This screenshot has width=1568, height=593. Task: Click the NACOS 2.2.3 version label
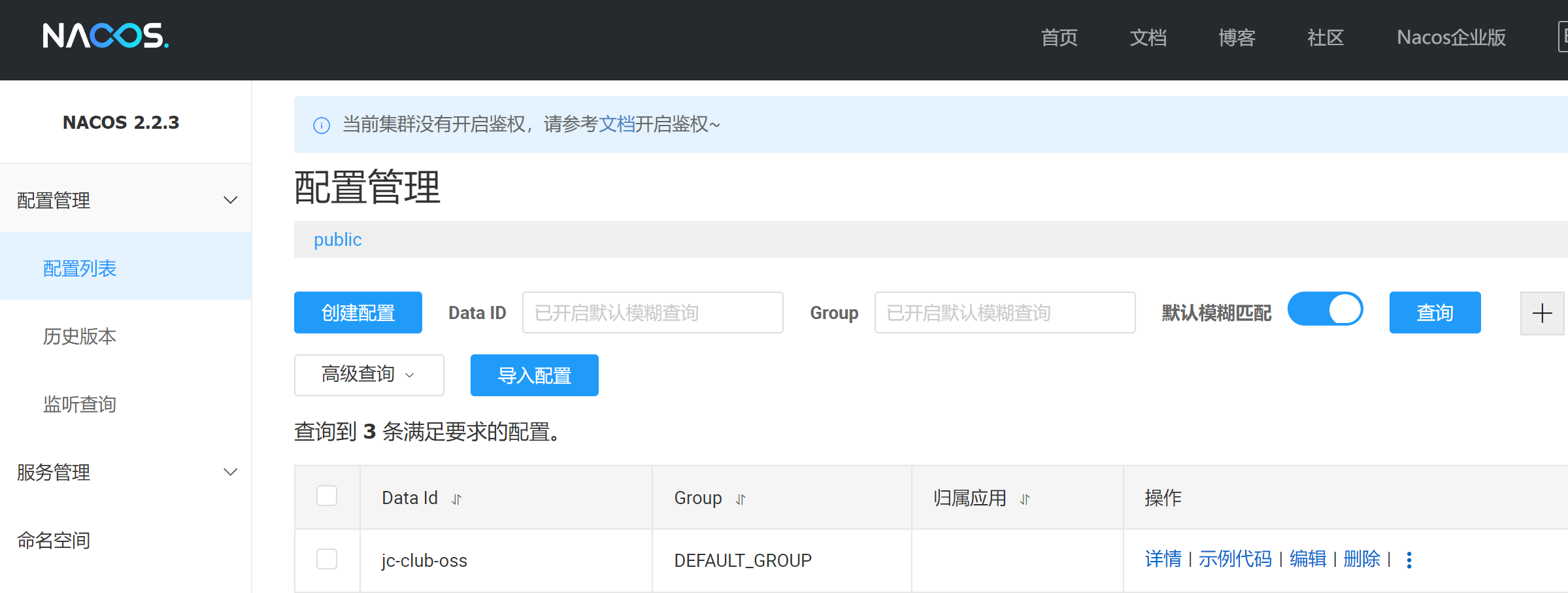click(121, 122)
